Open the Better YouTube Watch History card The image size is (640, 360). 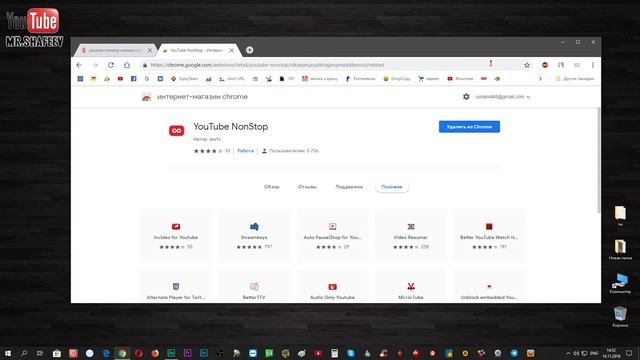click(x=489, y=236)
